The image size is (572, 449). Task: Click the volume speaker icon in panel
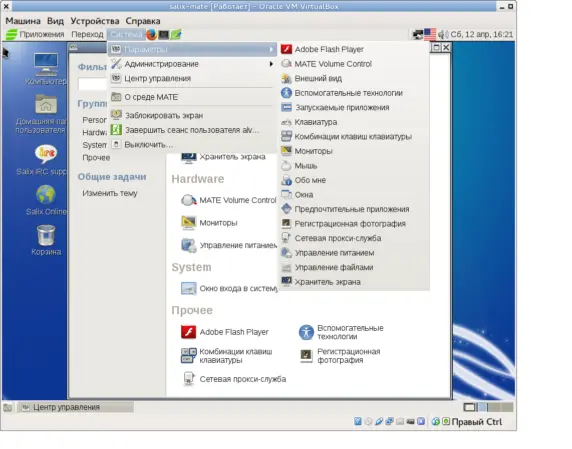[x=443, y=34]
